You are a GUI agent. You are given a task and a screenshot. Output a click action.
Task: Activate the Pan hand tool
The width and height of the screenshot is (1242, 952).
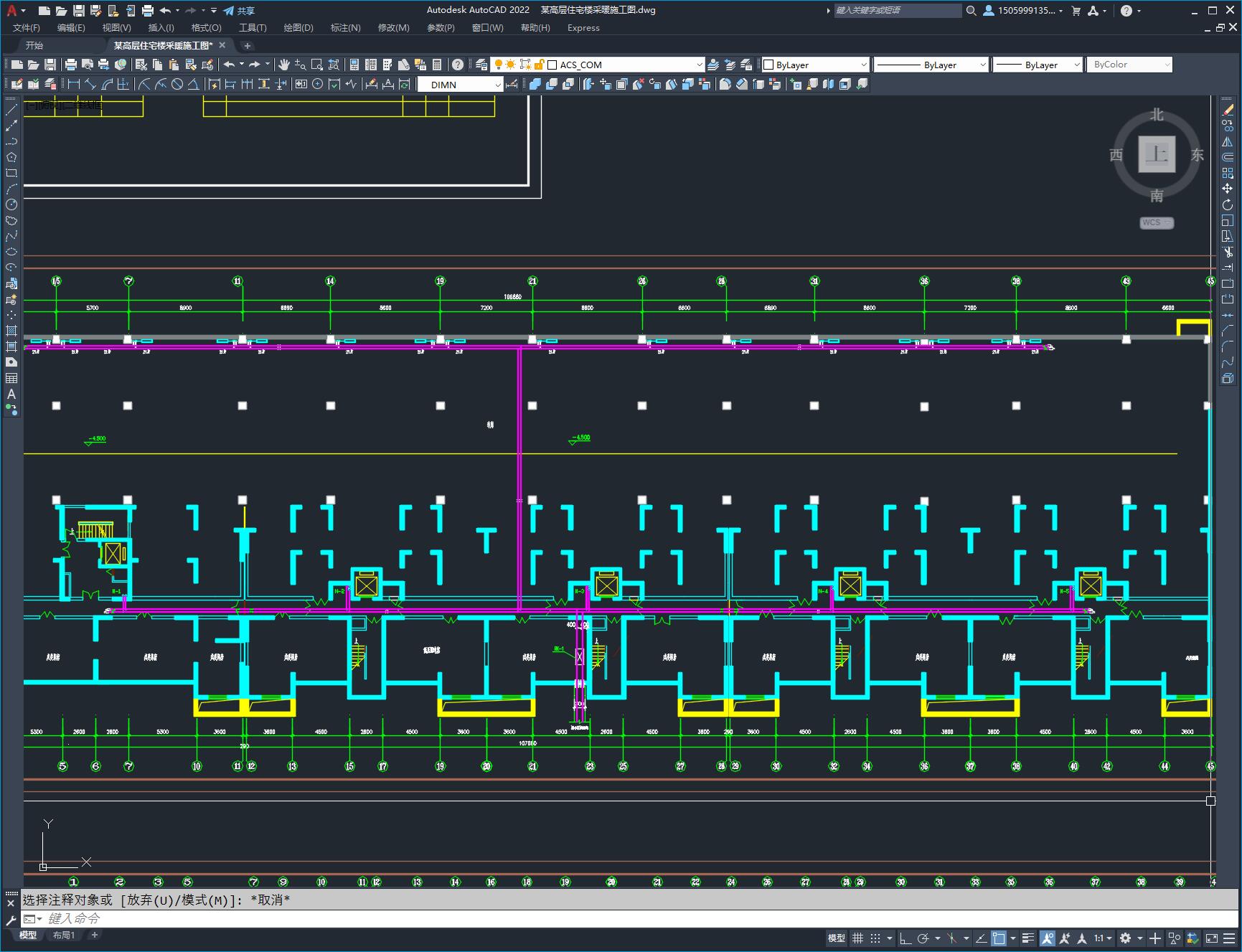(284, 65)
